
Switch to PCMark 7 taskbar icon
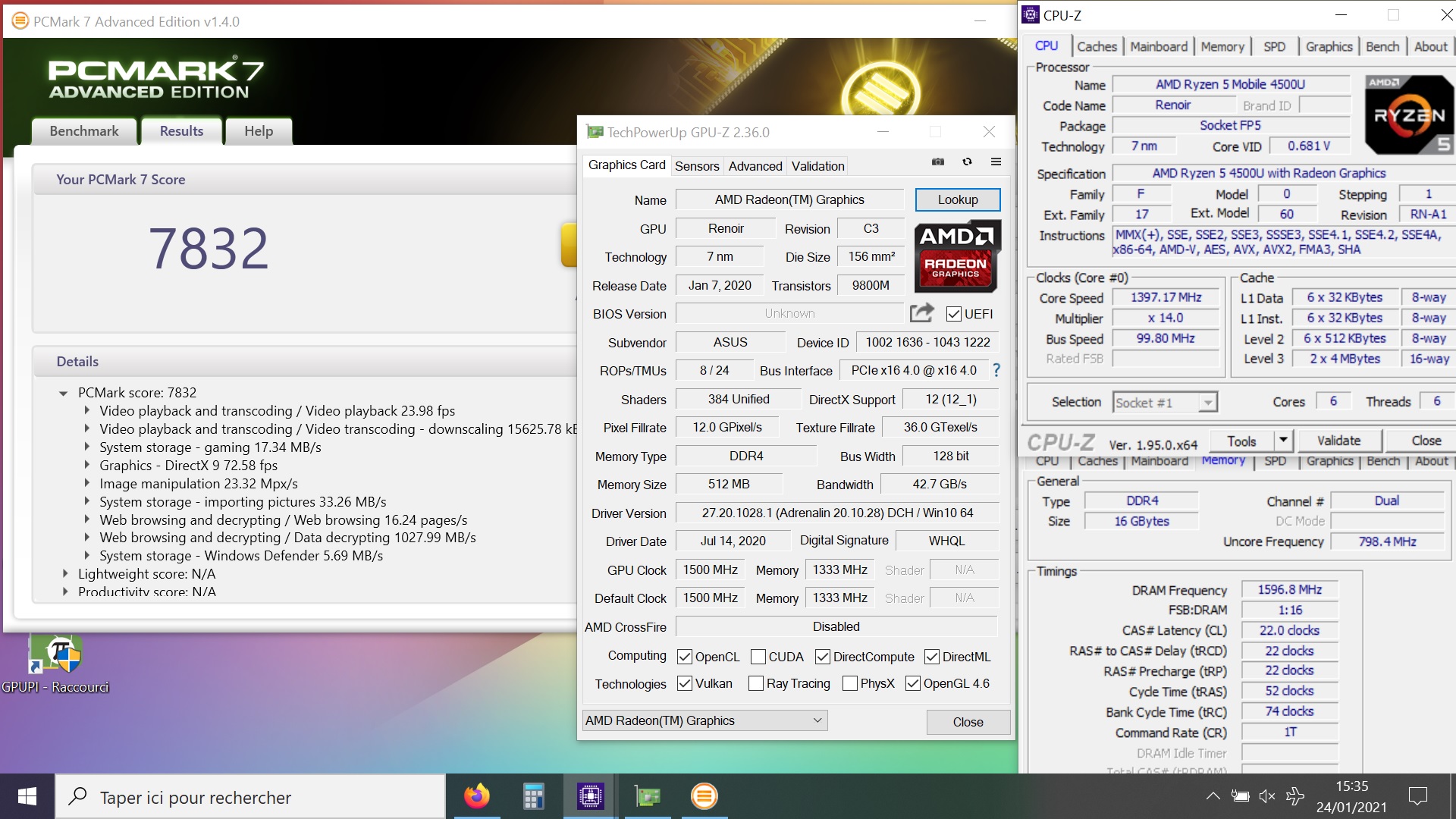pyautogui.click(x=704, y=796)
